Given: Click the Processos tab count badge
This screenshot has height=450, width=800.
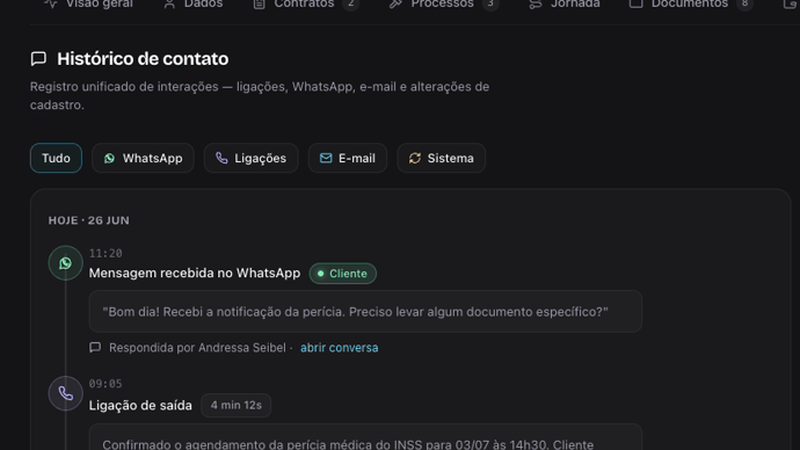Looking at the screenshot, I should pos(490,4).
